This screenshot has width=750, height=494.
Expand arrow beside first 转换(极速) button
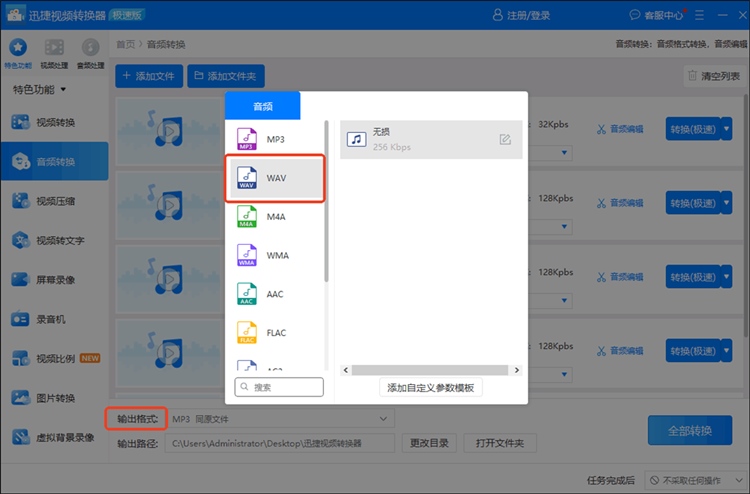coord(727,129)
